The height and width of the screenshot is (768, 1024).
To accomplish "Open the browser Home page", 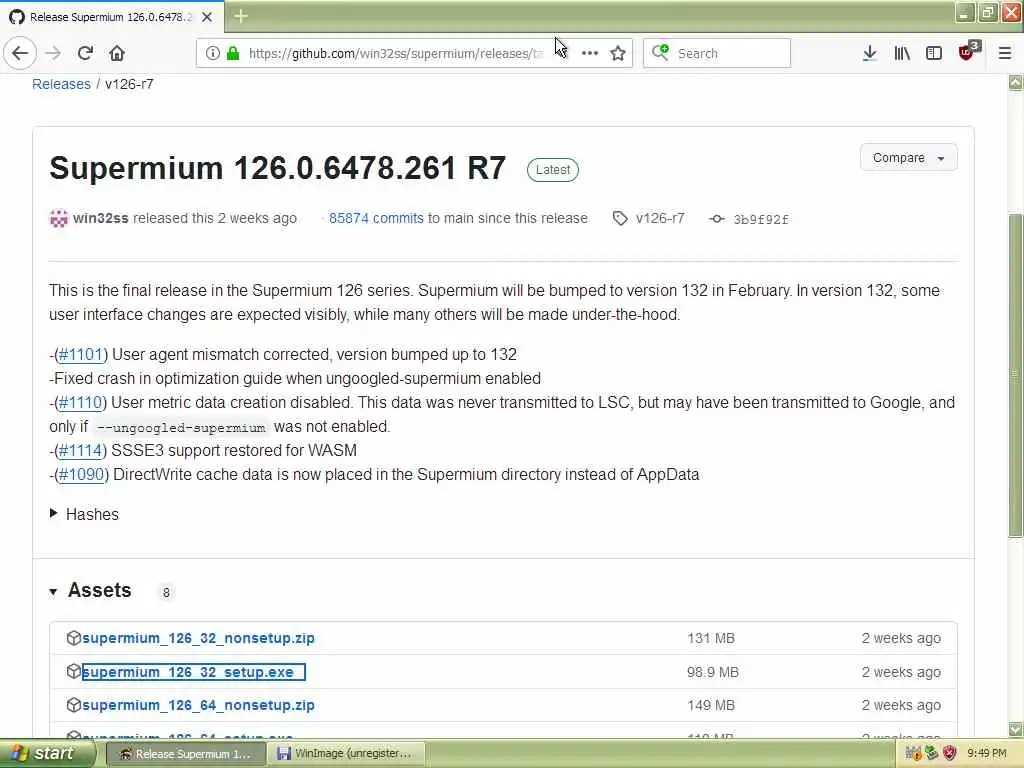I will (117, 53).
